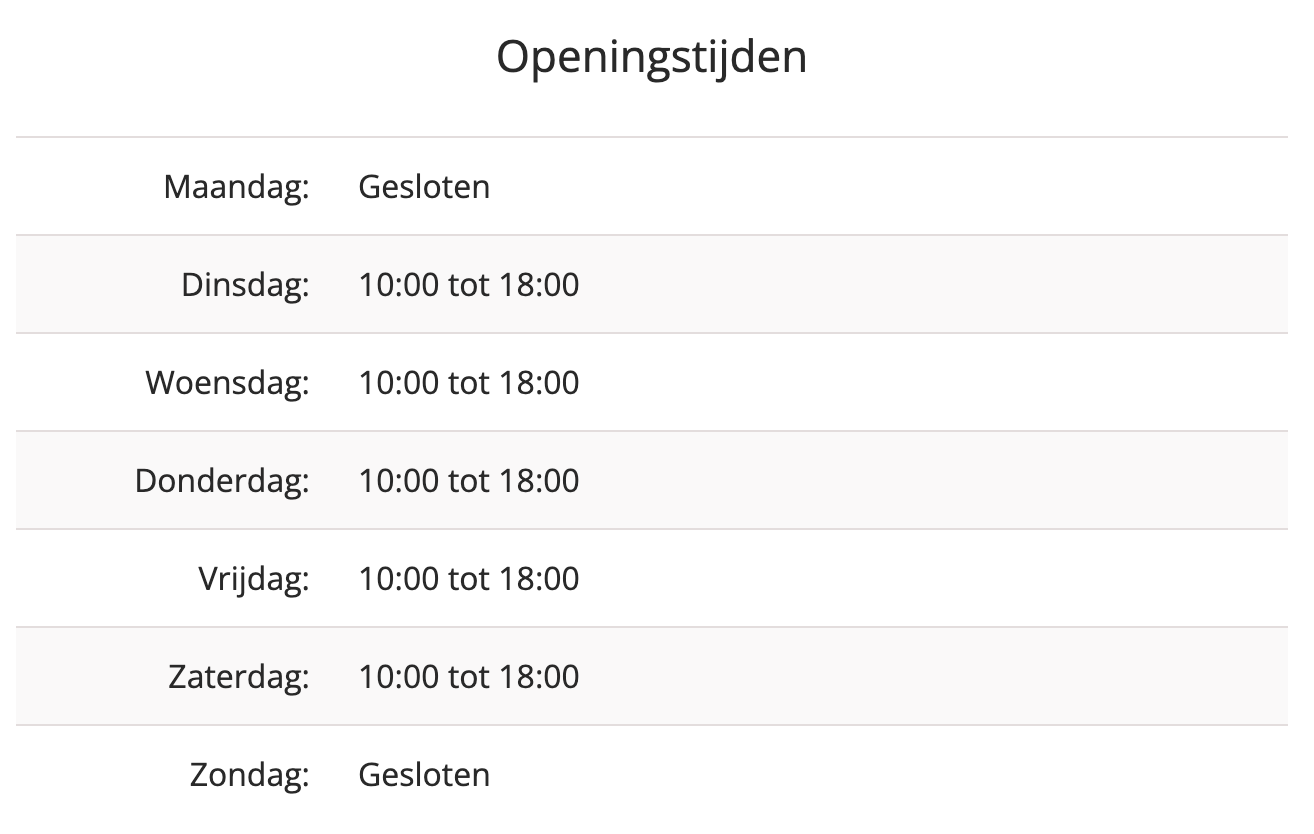
Task: Click the Dinsdag hours 10:00 tot 18:00
Action: (x=469, y=285)
